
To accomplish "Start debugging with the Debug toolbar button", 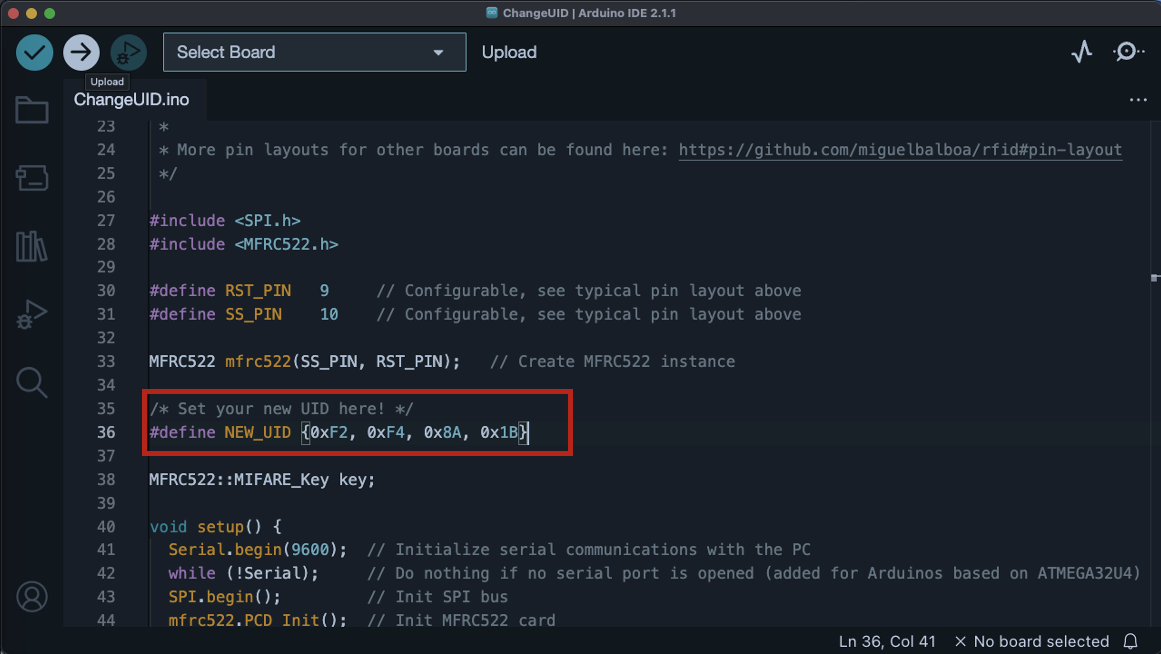I will (128, 53).
